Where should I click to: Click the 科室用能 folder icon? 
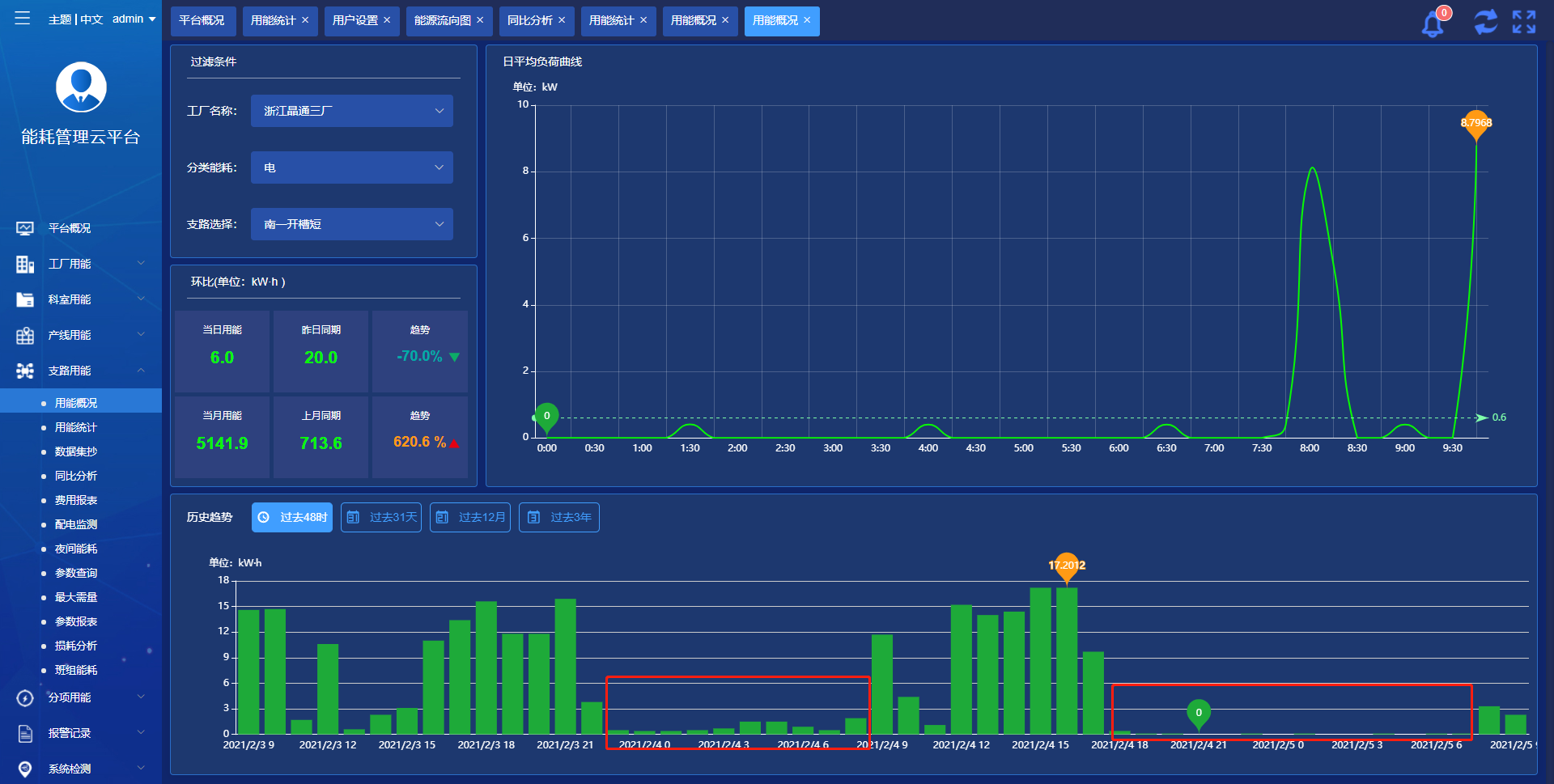click(25, 299)
